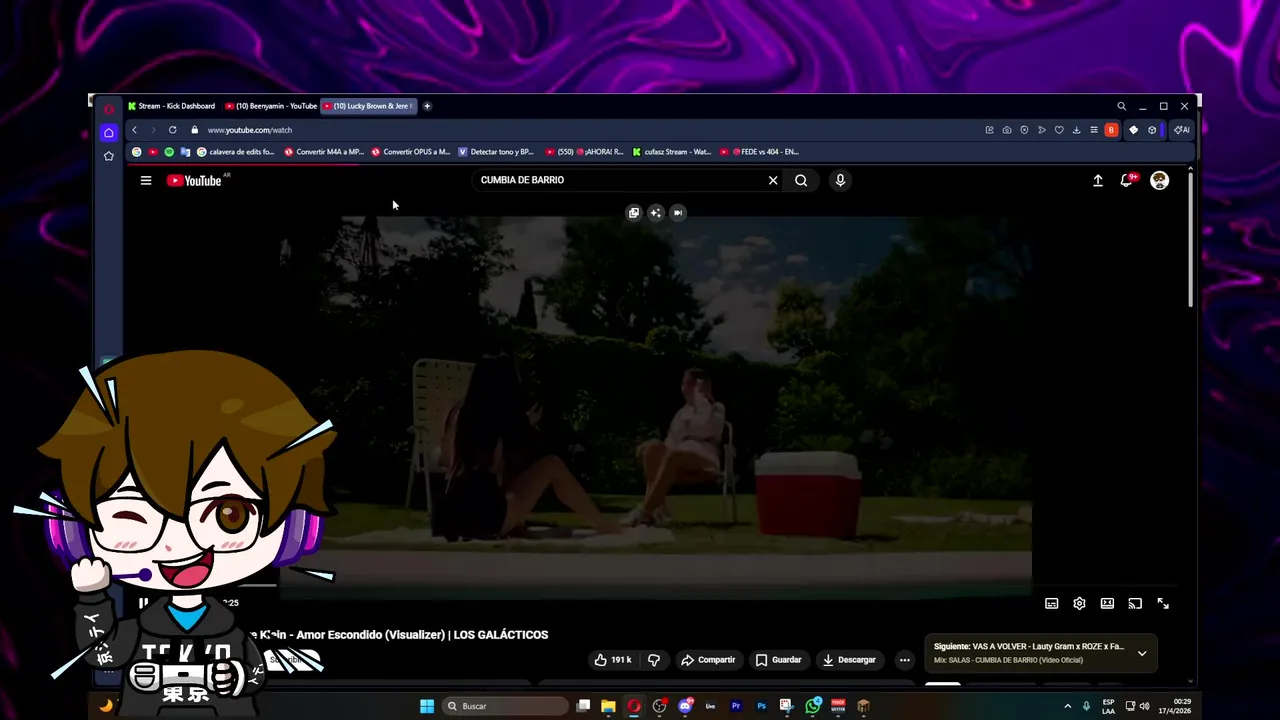
Task: Clear the search box with X
Action: pyautogui.click(x=773, y=180)
